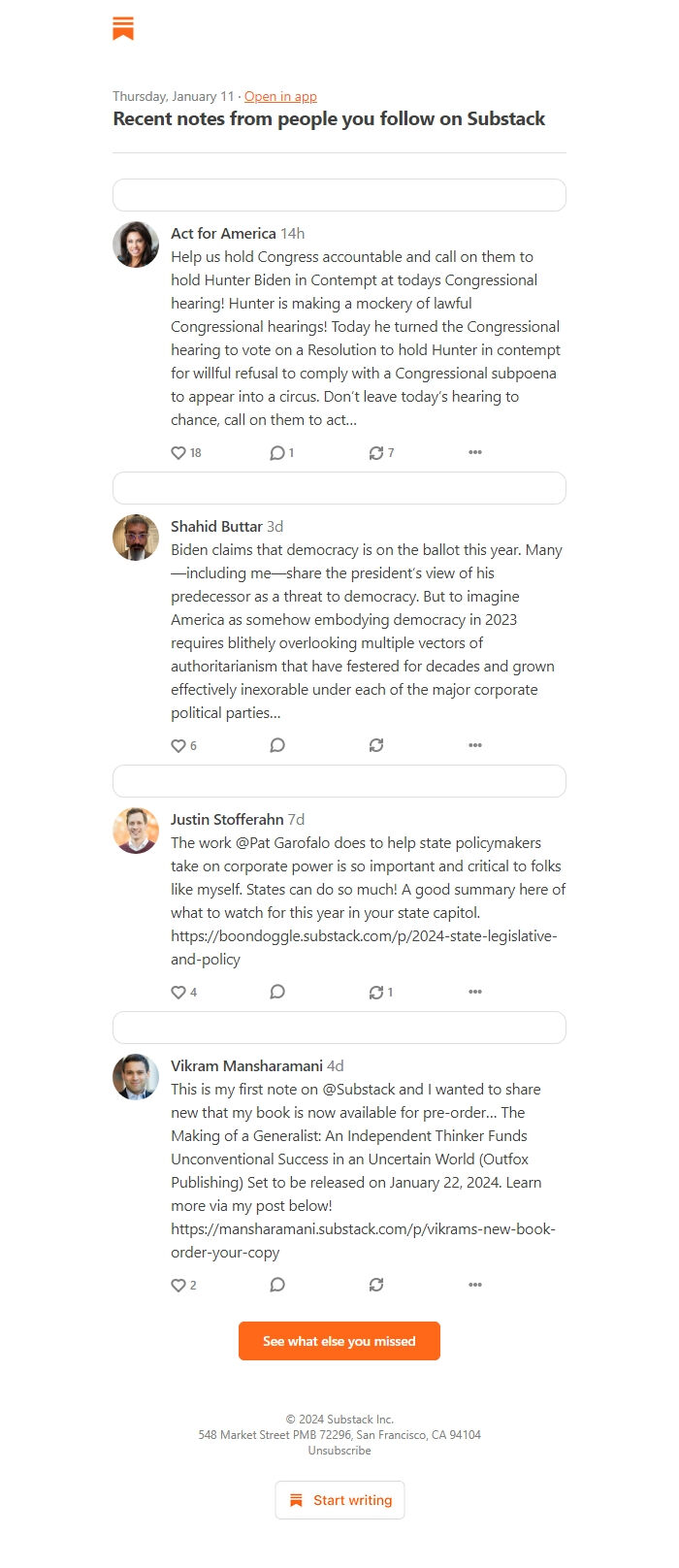Open comments on Act for America's note
The image size is (679, 1568).
(x=275, y=452)
